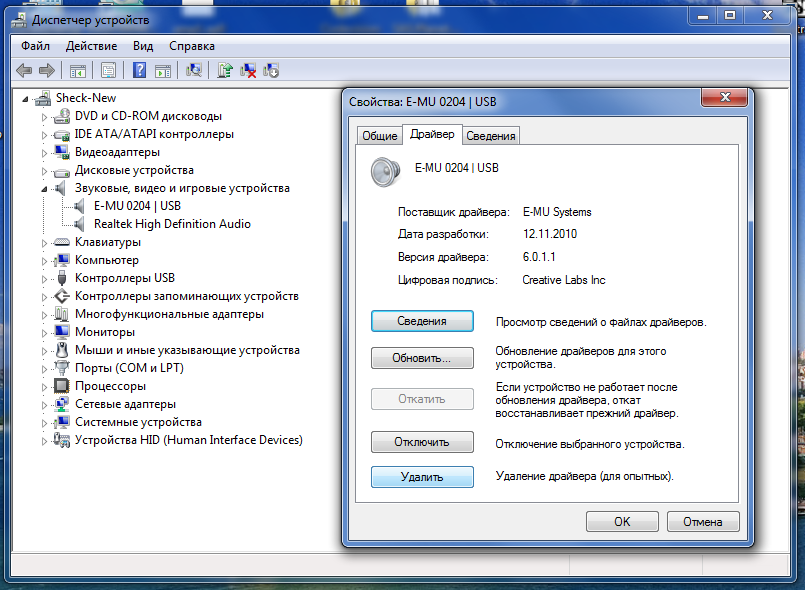This screenshot has height=590, width=805.
Task: Click the driver date 12.11.2010
Action: [x=550, y=234]
